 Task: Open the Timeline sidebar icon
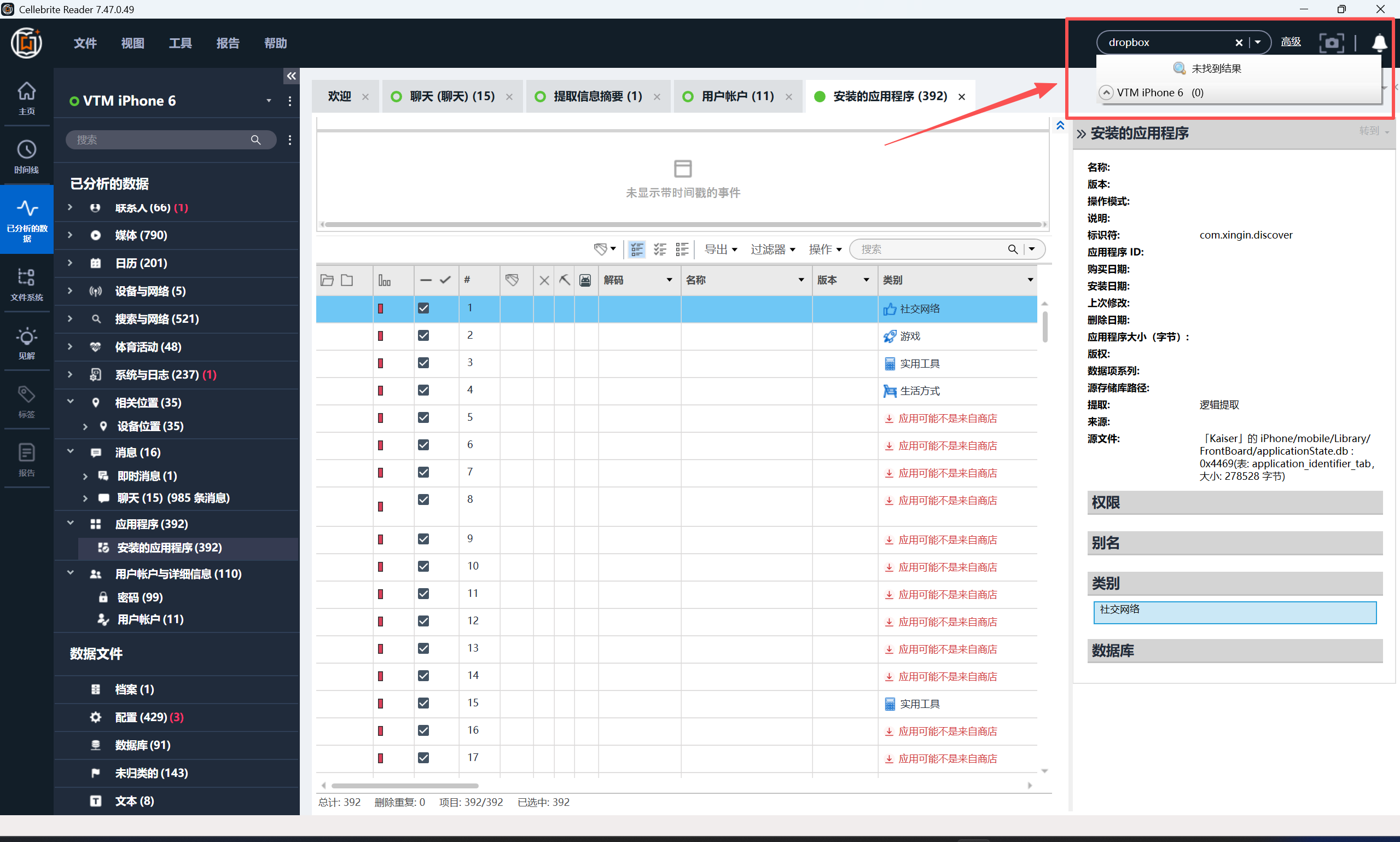[26, 156]
